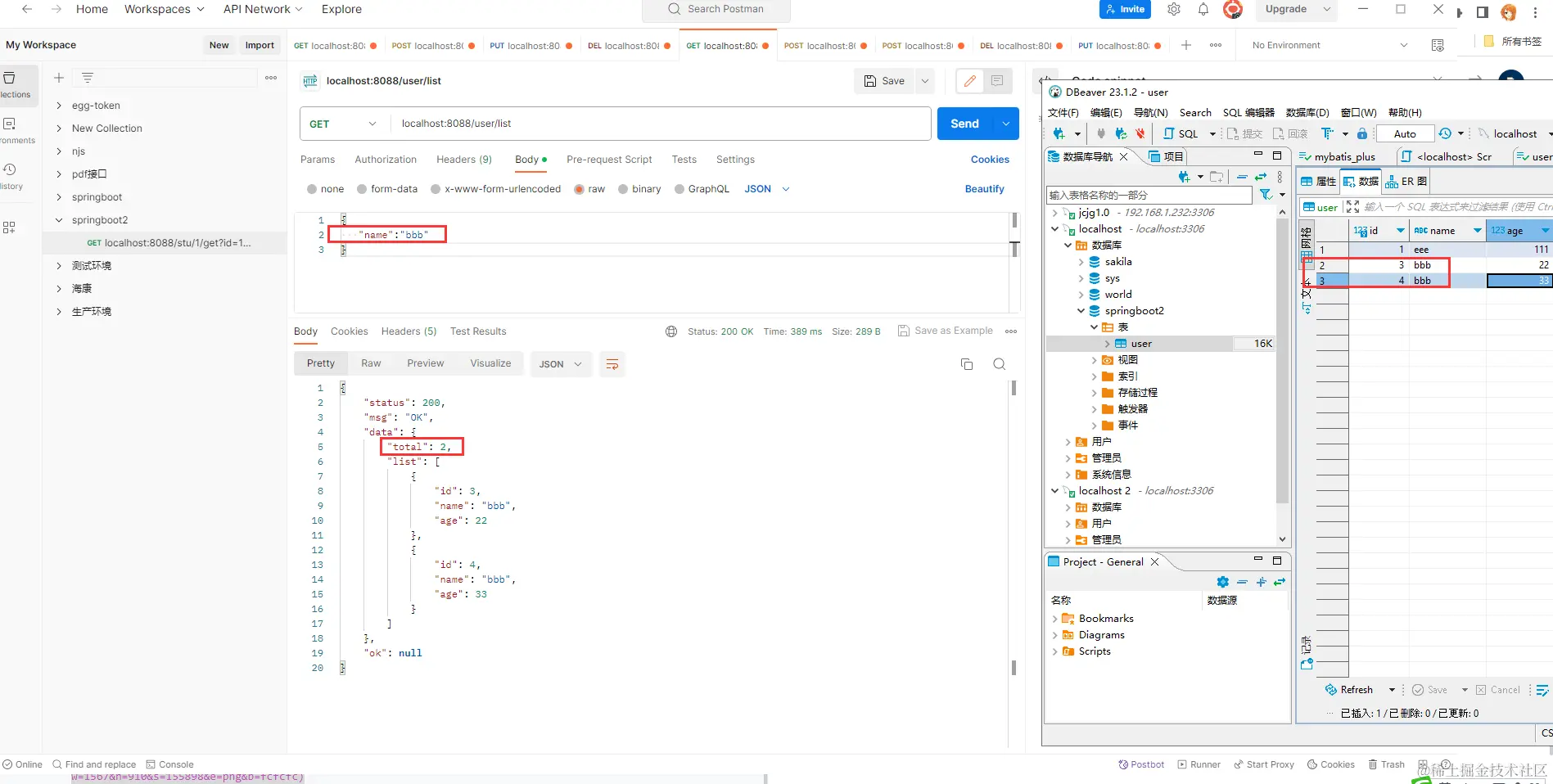Click DBeaver SQL editor toolbar button
The width and height of the screenshot is (1553, 784).
[1181, 133]
